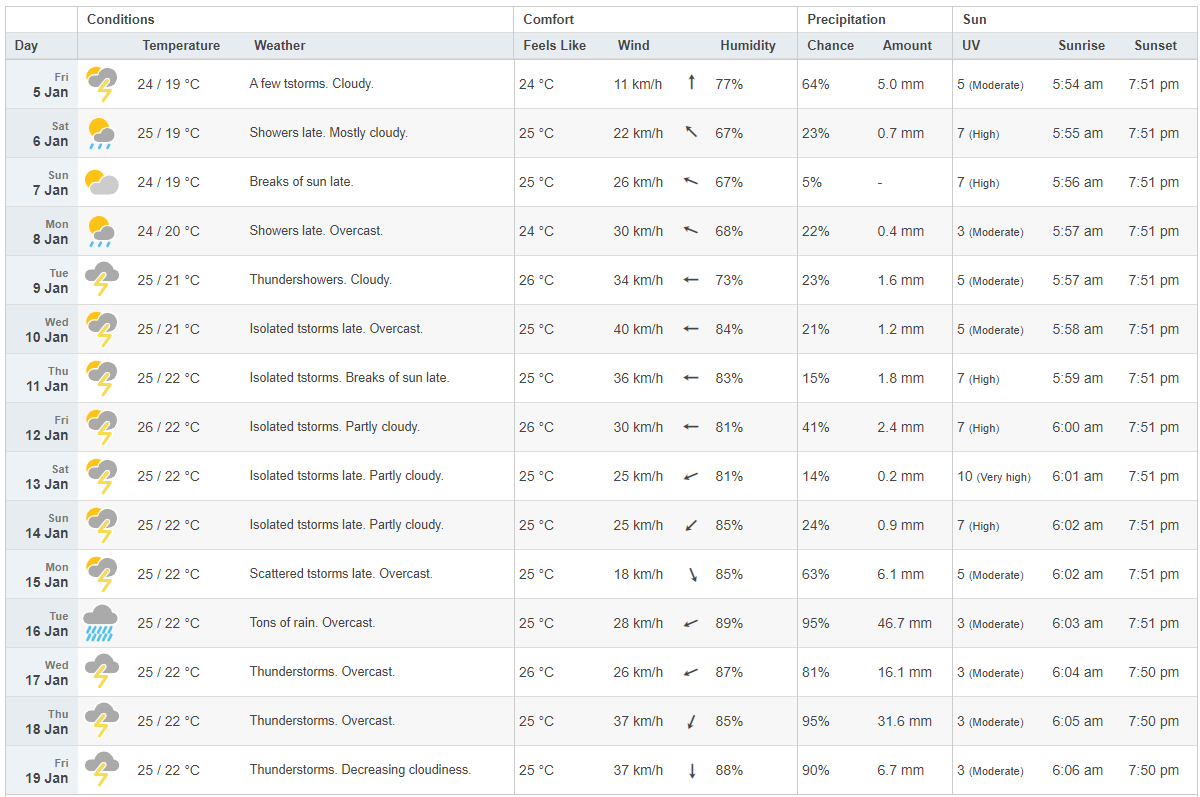The width and height of the screenshot is (1200, 797).
Task: Click the wind arrow for Sun 14 Jan
Action: click(691, 525)
